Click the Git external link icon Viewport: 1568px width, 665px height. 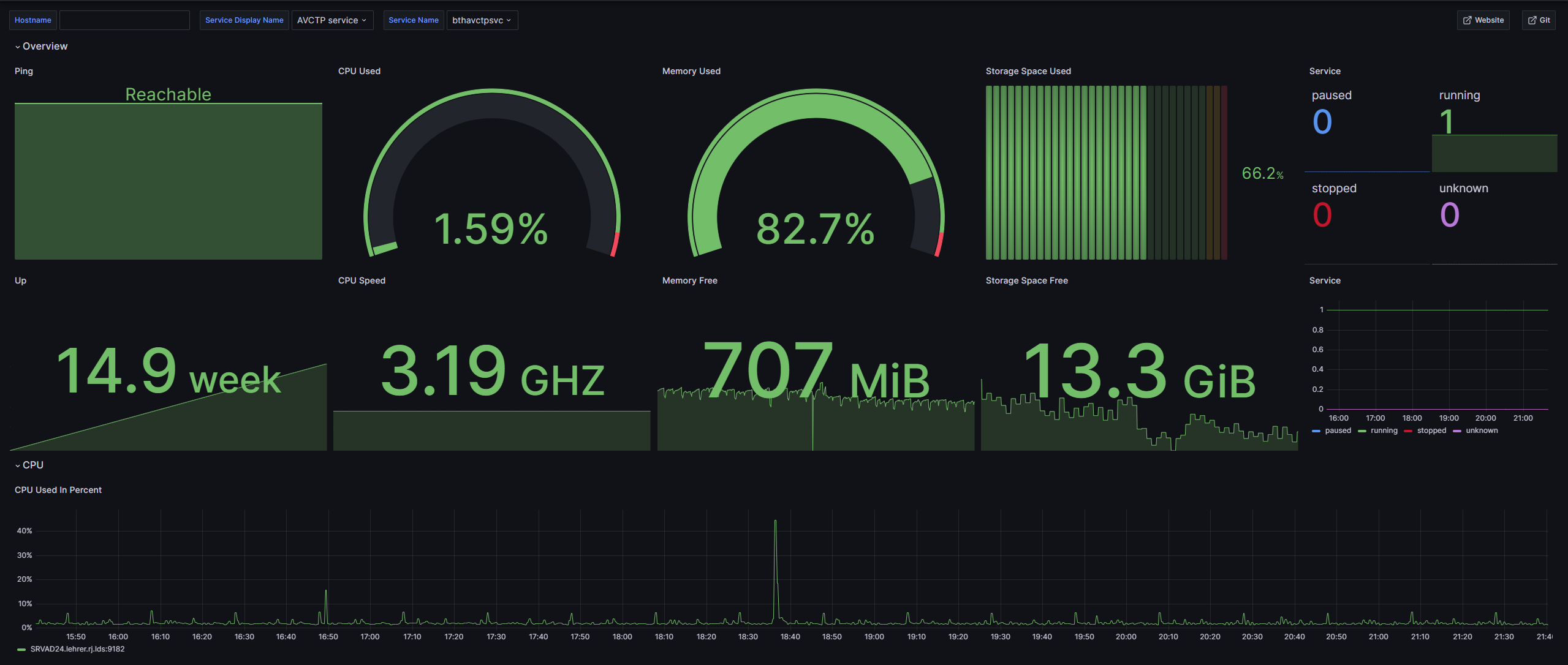tap(1532, 20)
